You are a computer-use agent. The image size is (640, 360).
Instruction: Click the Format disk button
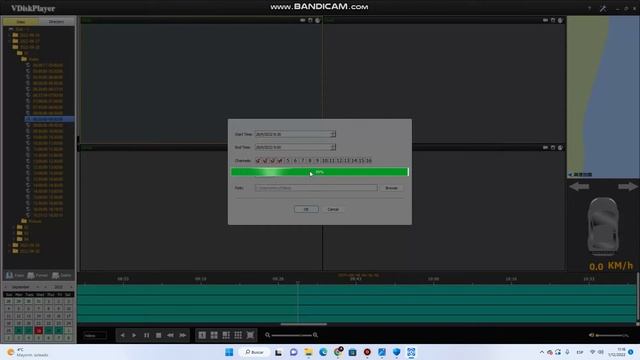[x=38, y=276]
